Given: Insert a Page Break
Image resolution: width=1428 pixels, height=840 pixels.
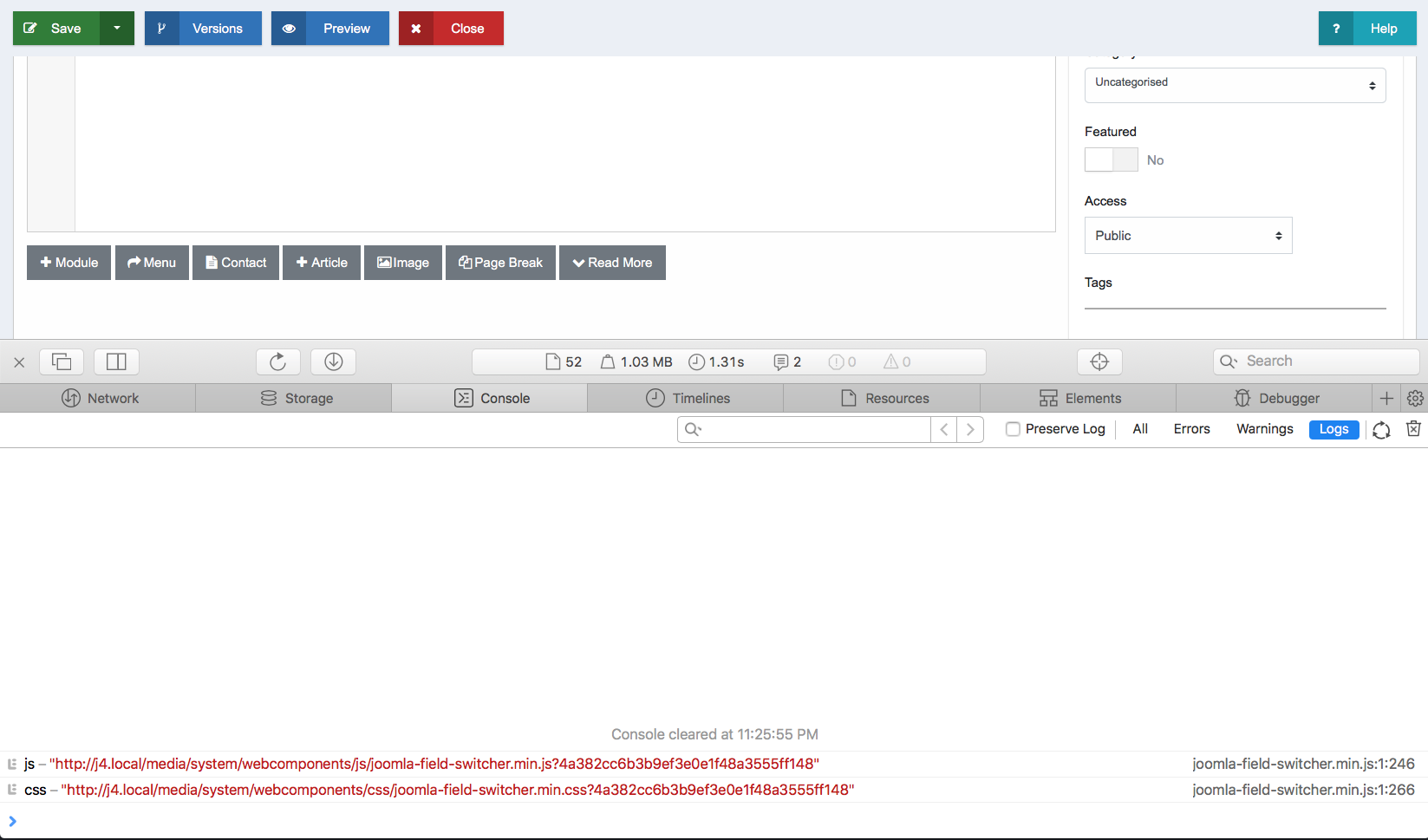Looking at the screenshot, I should pyautogui.click(x=500, y=263).
